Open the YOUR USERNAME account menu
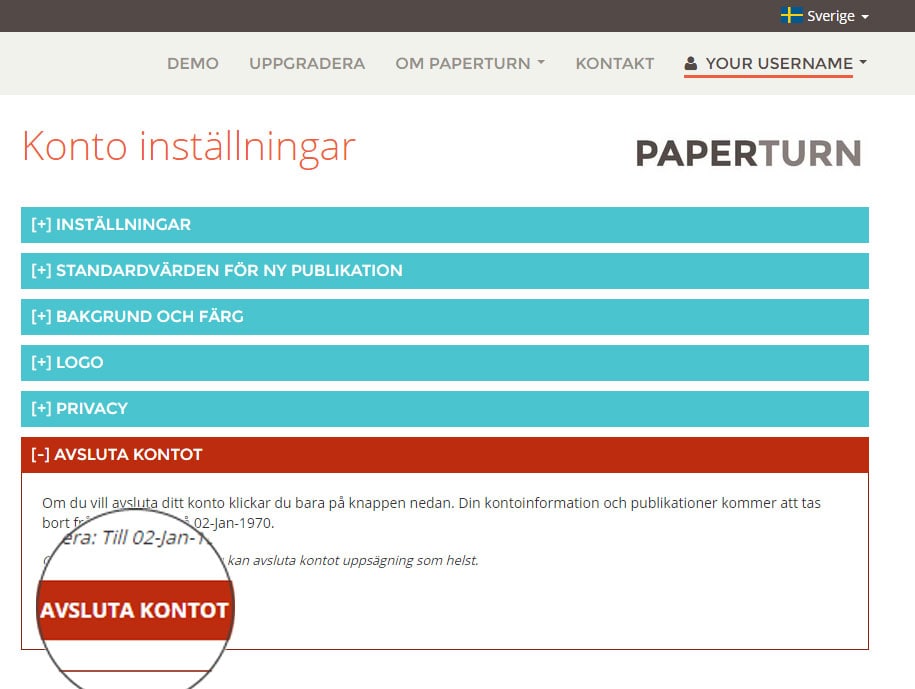 click(x=776, y=63)
